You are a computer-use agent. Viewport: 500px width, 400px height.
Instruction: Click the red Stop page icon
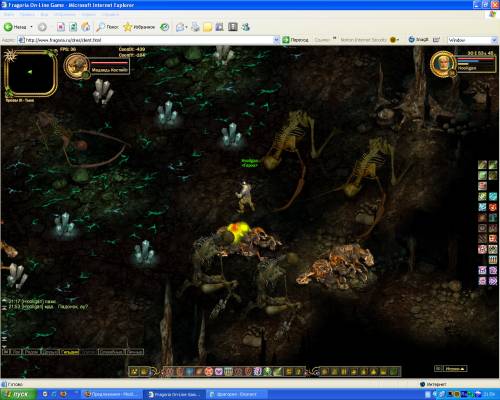pos(61,27)
